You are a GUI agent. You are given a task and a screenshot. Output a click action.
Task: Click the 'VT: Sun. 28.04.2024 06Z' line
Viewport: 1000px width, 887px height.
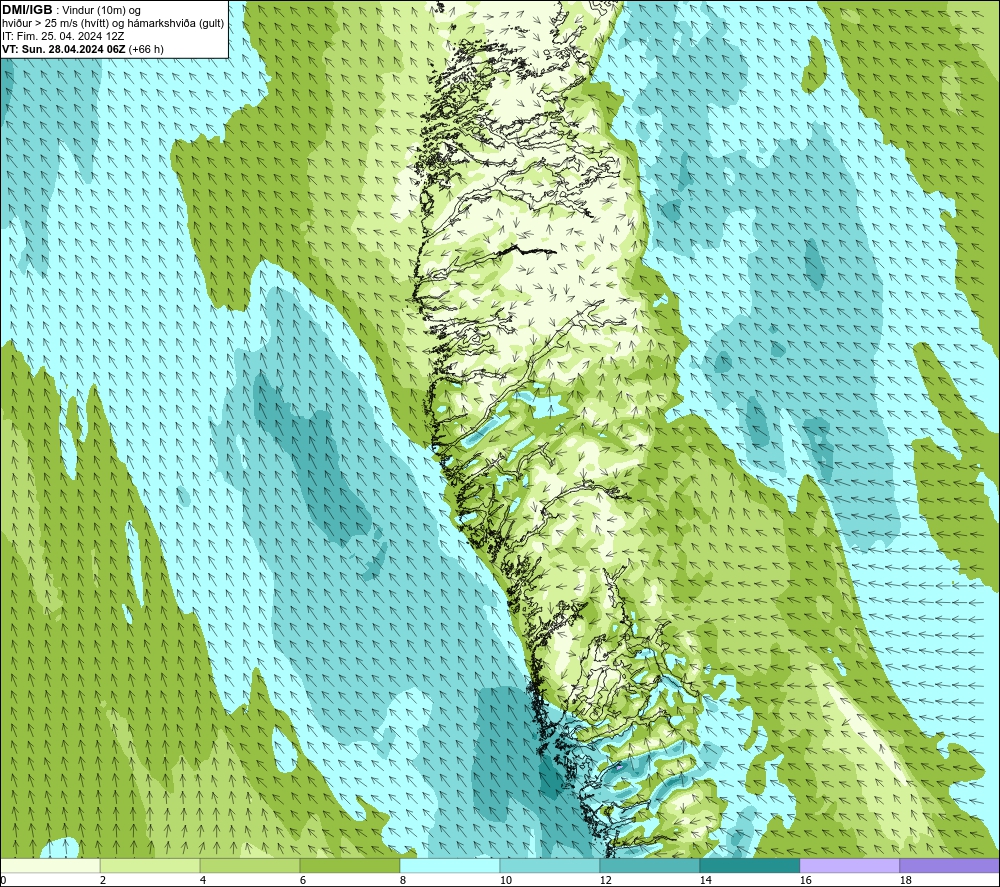[x=83, y=49]
